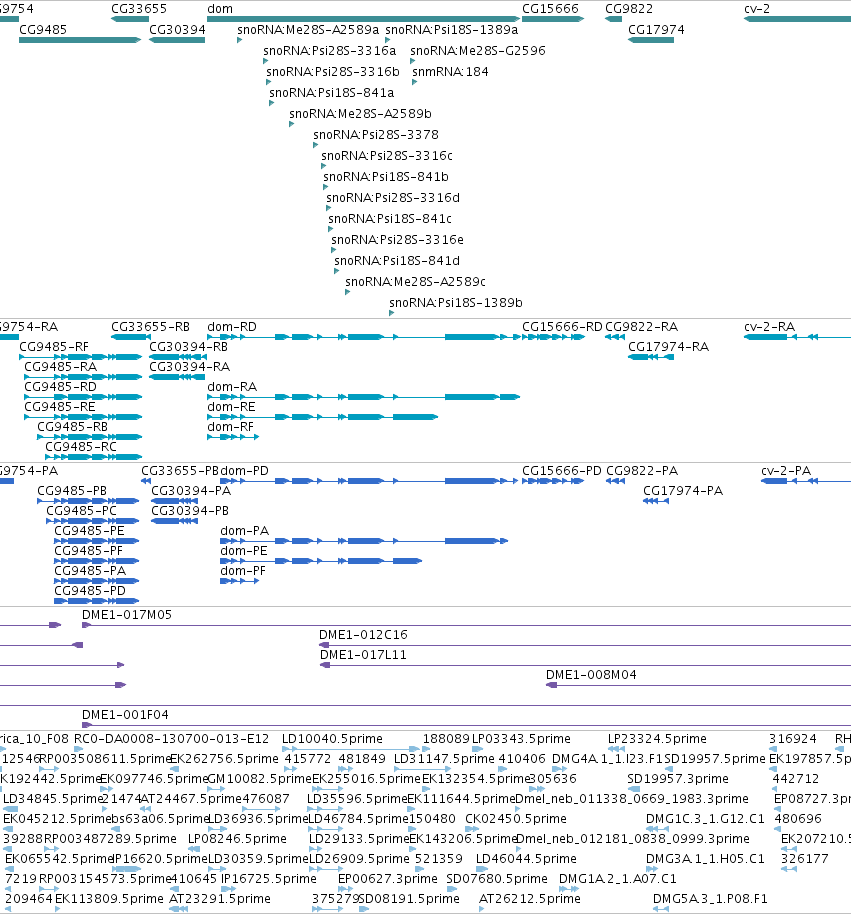Click the CG15666-RD transcript

[553, 338]
